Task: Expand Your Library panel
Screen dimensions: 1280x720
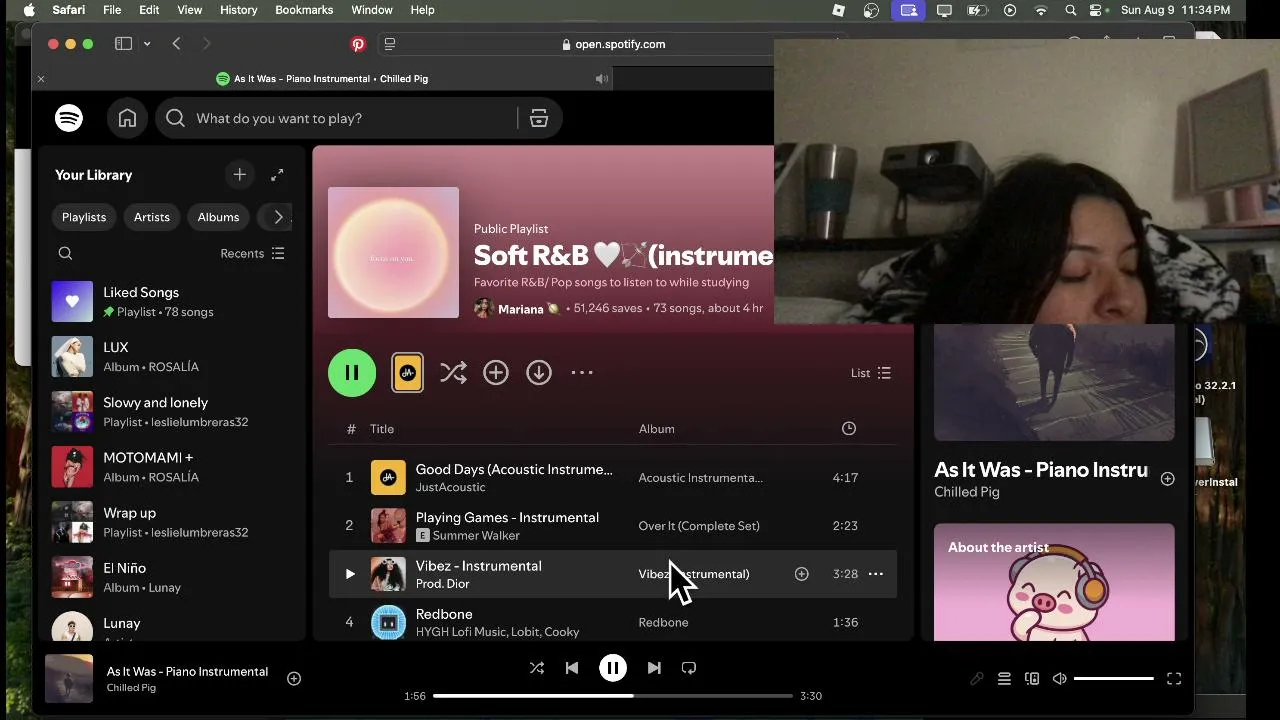Action: tap(277, 175)
